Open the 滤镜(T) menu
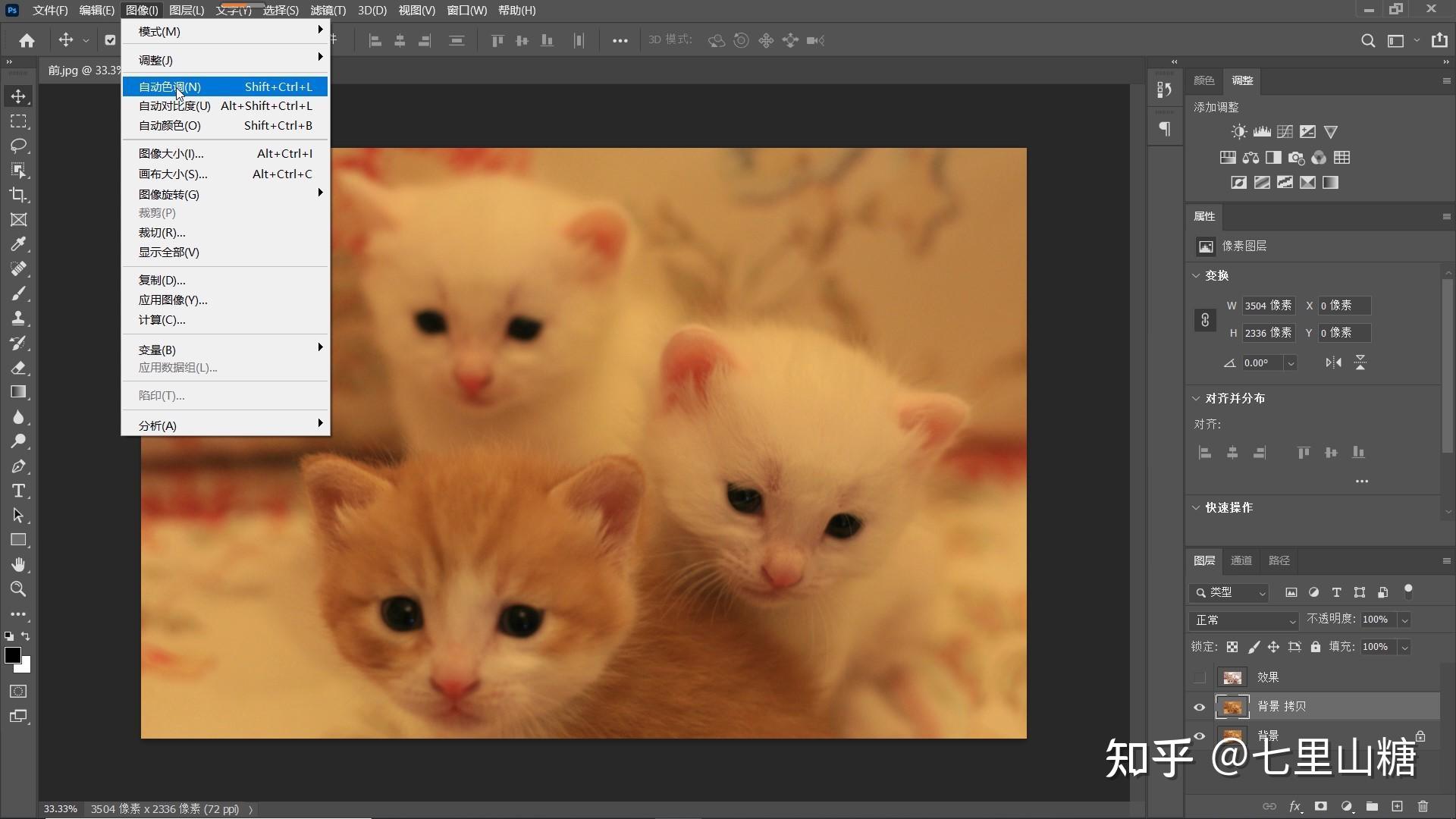Viewport: 1456px width, 819px height. pyautogui.click(x=328, y=11)
